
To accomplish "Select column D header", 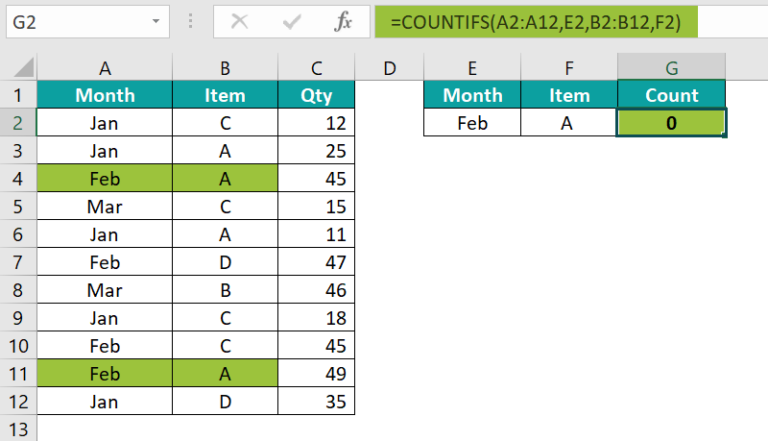I will coord(389,68).
